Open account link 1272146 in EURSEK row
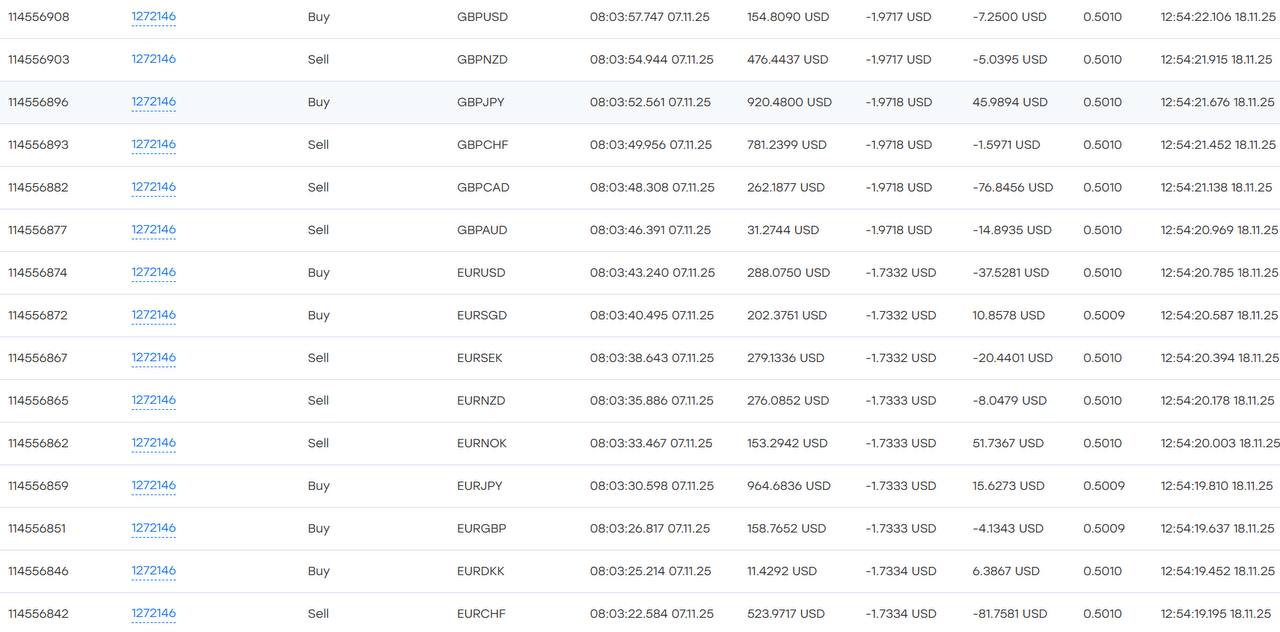 point(153,358)
